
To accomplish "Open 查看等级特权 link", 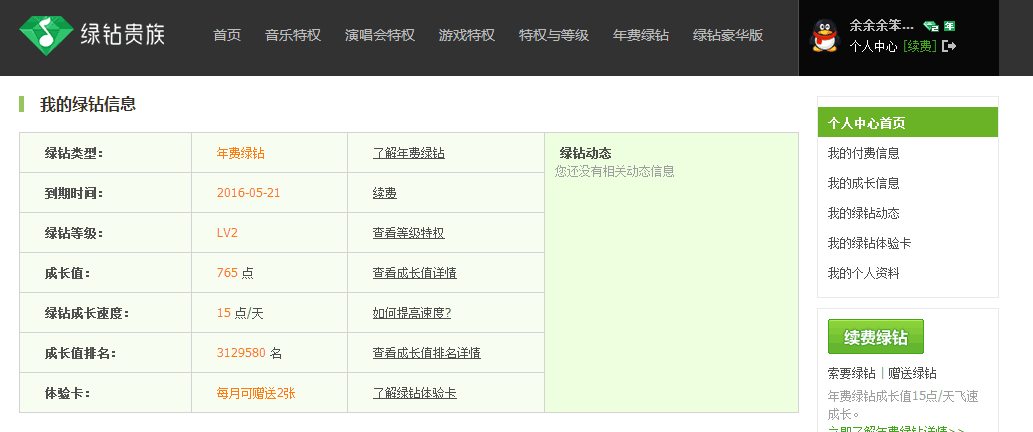I will 408,233.
